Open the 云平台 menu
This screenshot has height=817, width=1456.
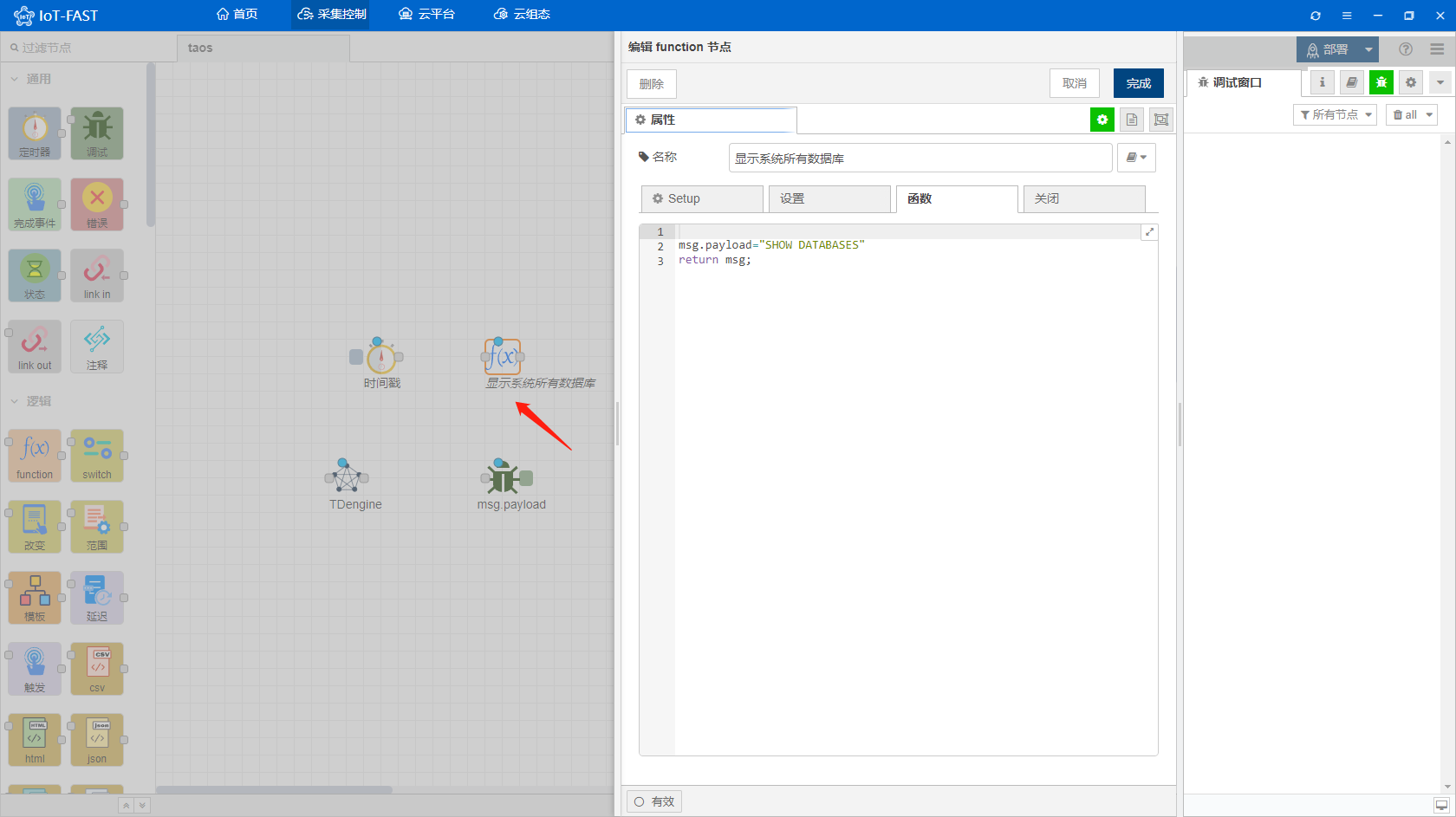coord(426,14)
